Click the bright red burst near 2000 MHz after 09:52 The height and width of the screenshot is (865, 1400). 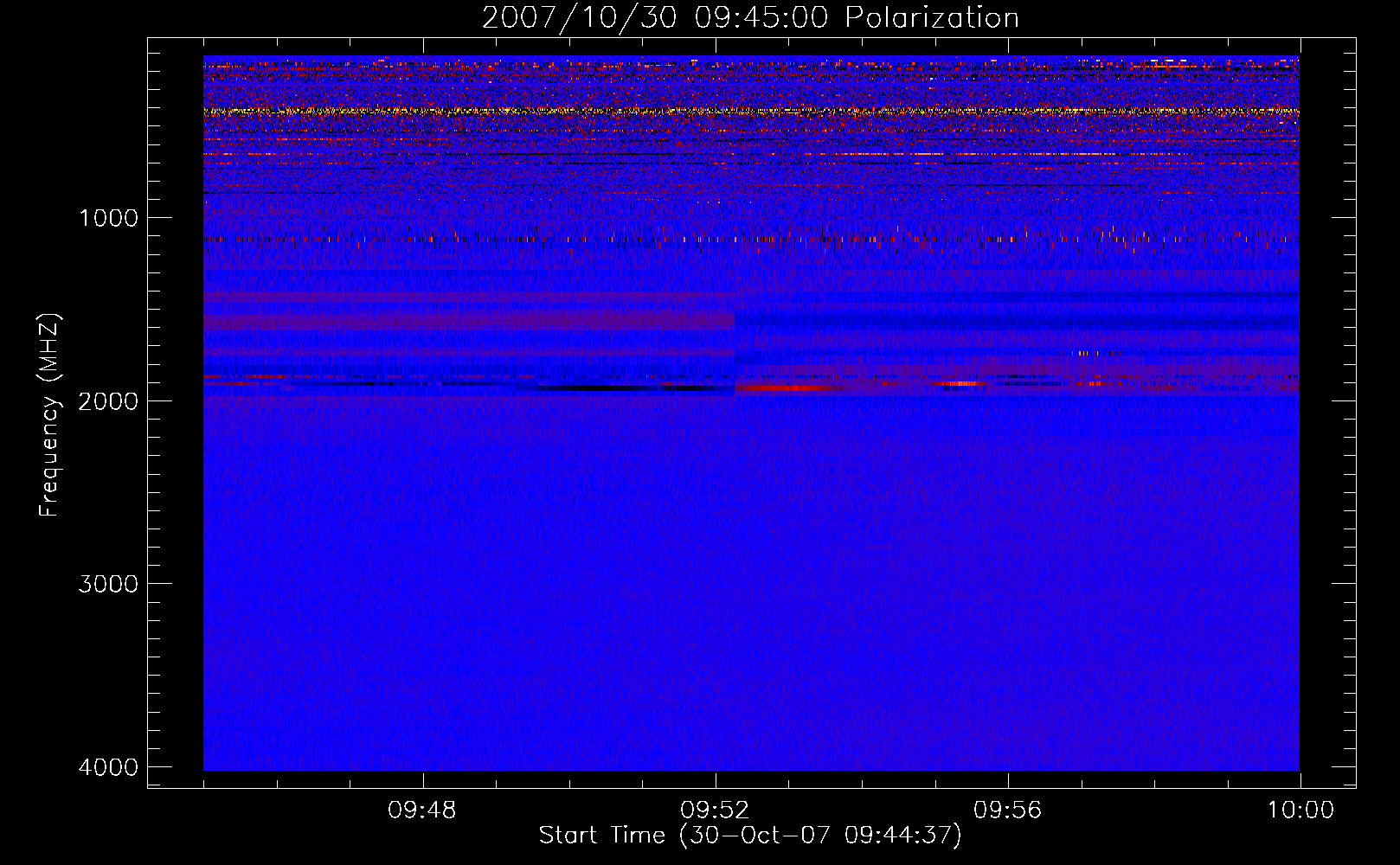[x=789, y=388]
